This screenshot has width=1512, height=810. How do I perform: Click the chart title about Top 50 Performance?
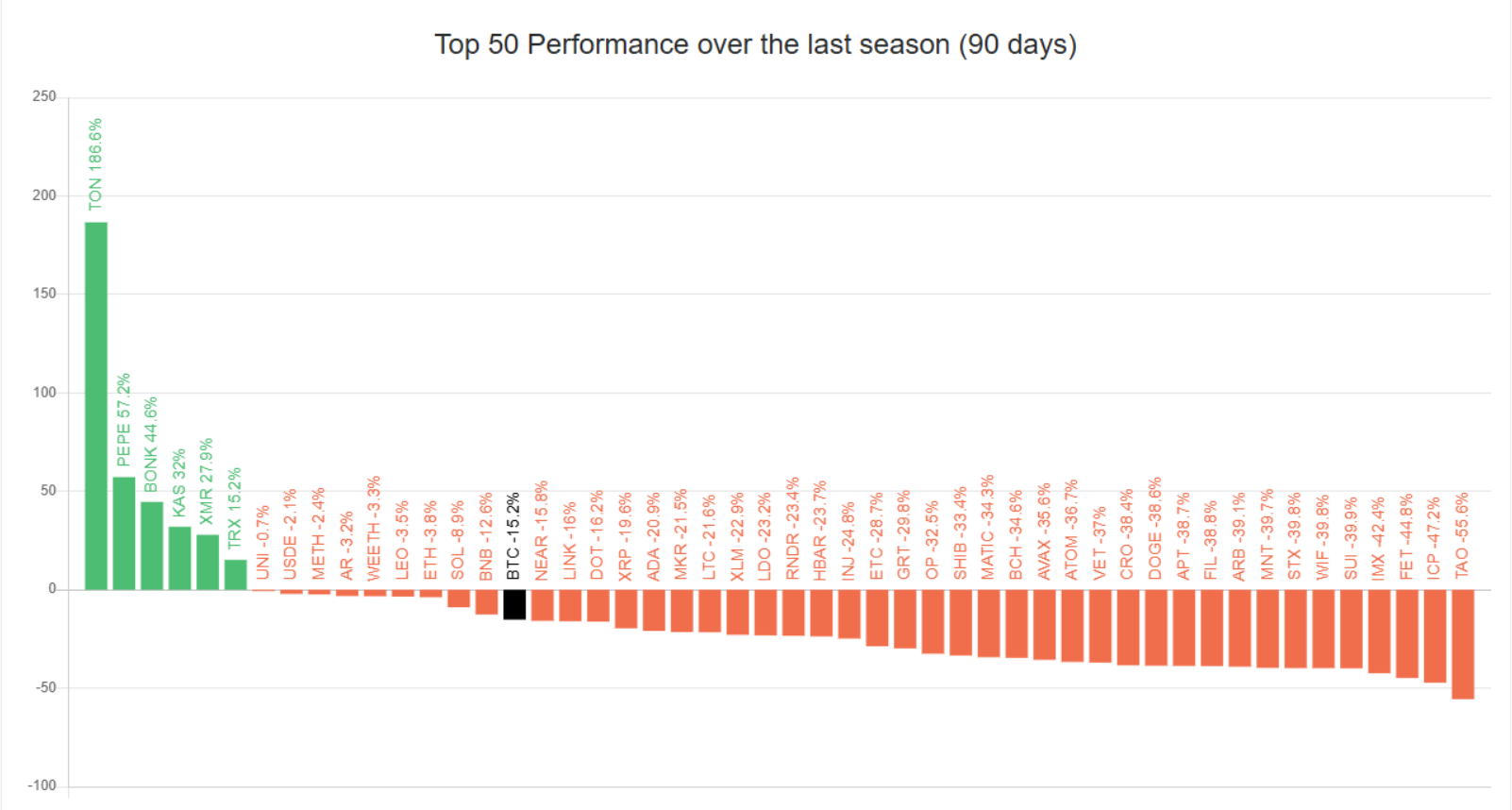pyautogui.click(x=755, y=44)
